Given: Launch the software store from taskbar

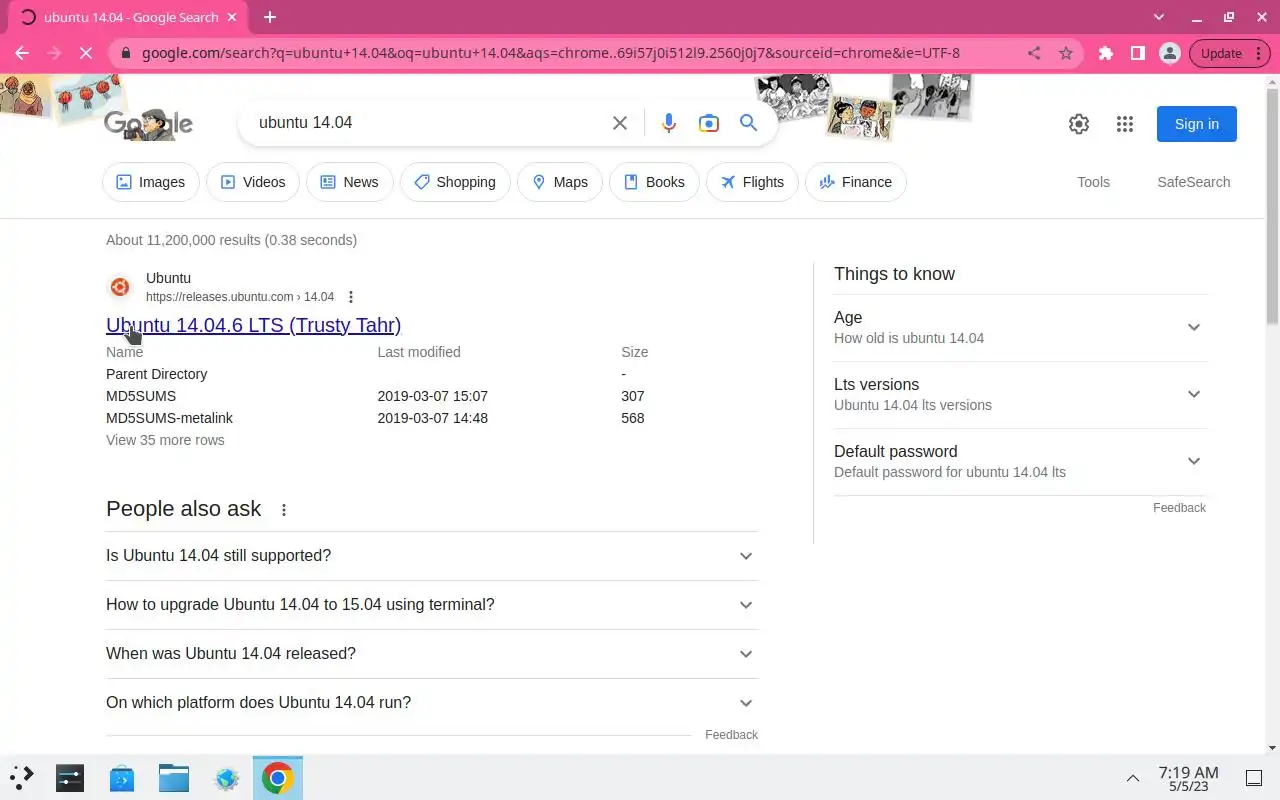Looking at the screenshot, I should [122, 777].
